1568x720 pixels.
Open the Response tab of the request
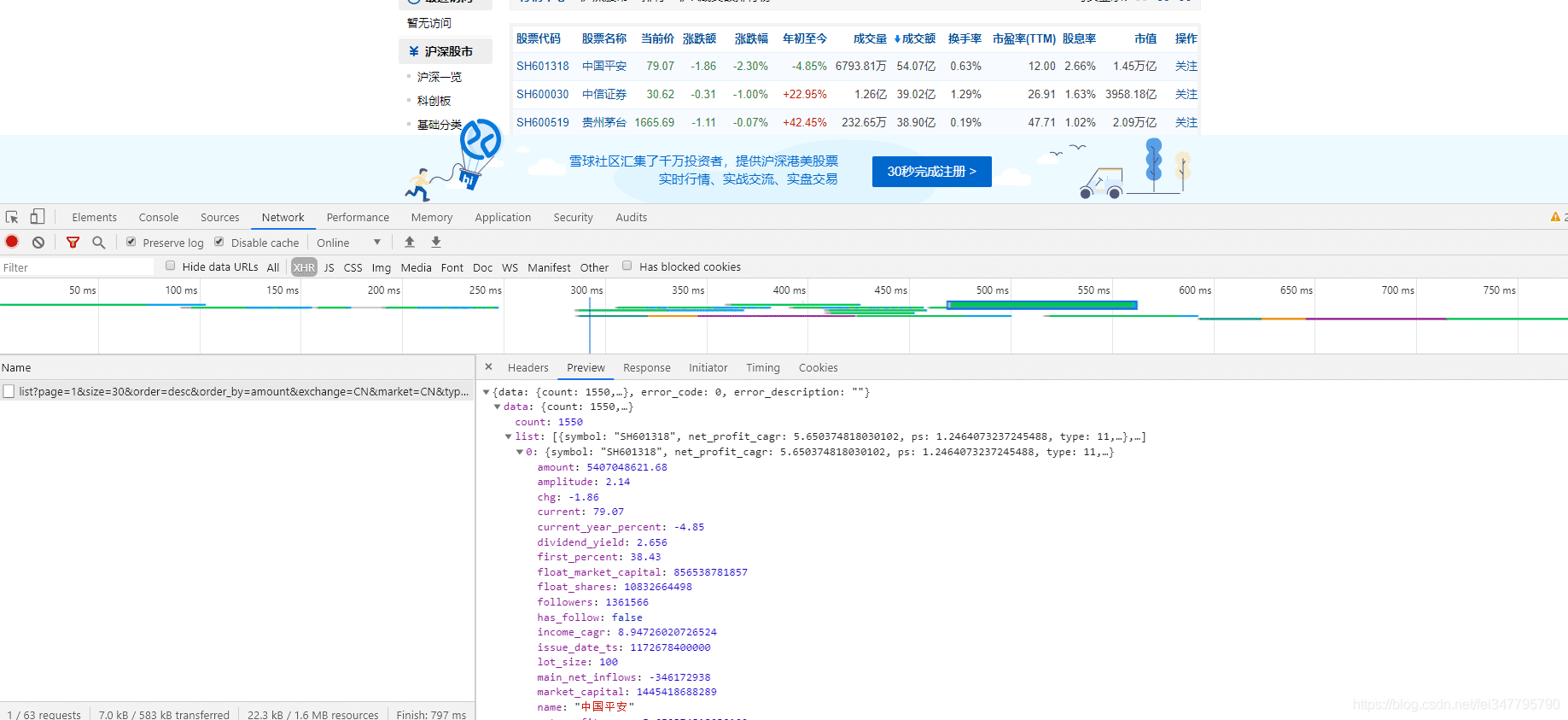click(x=646, y=368)
